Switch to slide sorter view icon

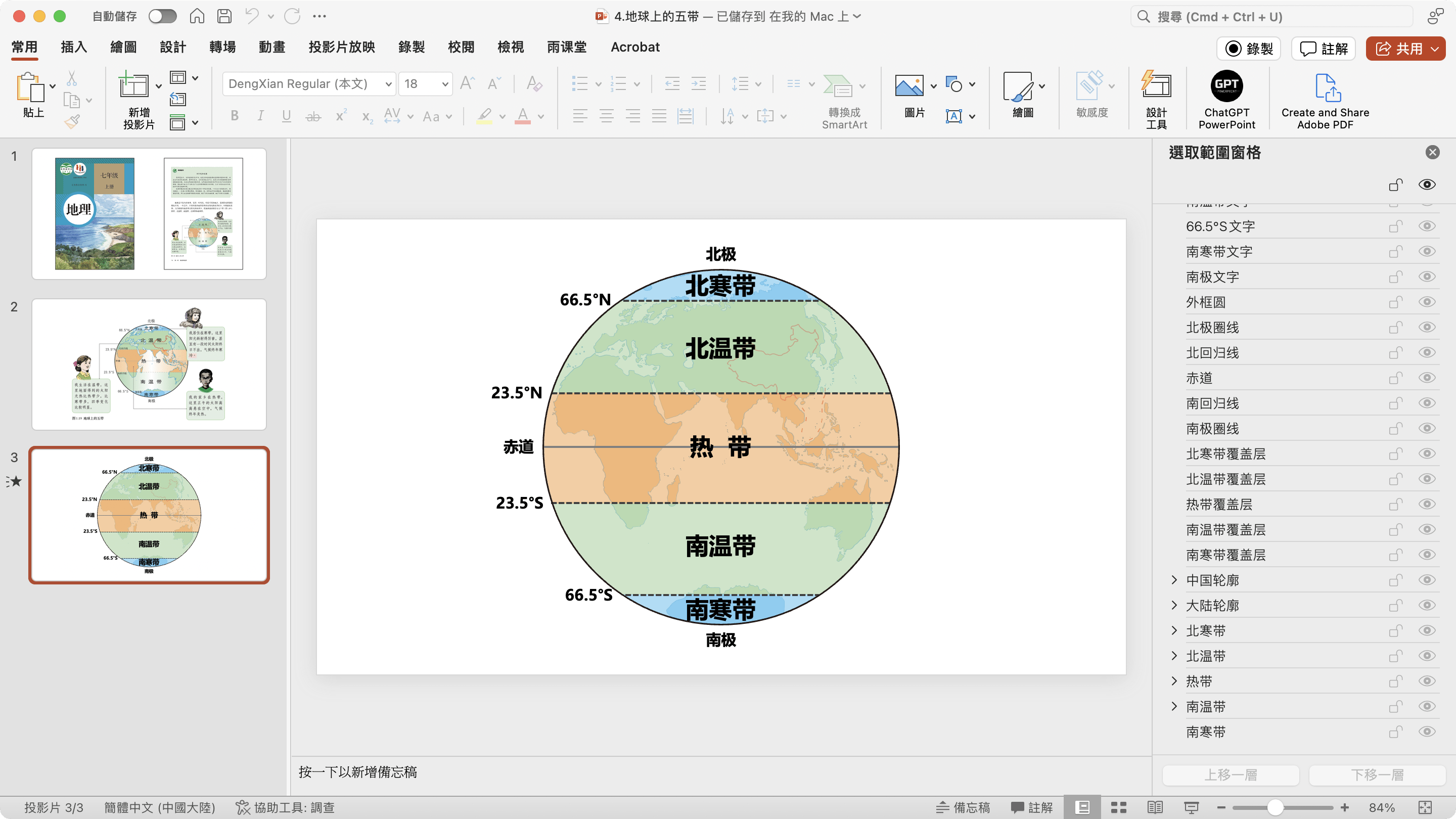tap(1119, 807)
